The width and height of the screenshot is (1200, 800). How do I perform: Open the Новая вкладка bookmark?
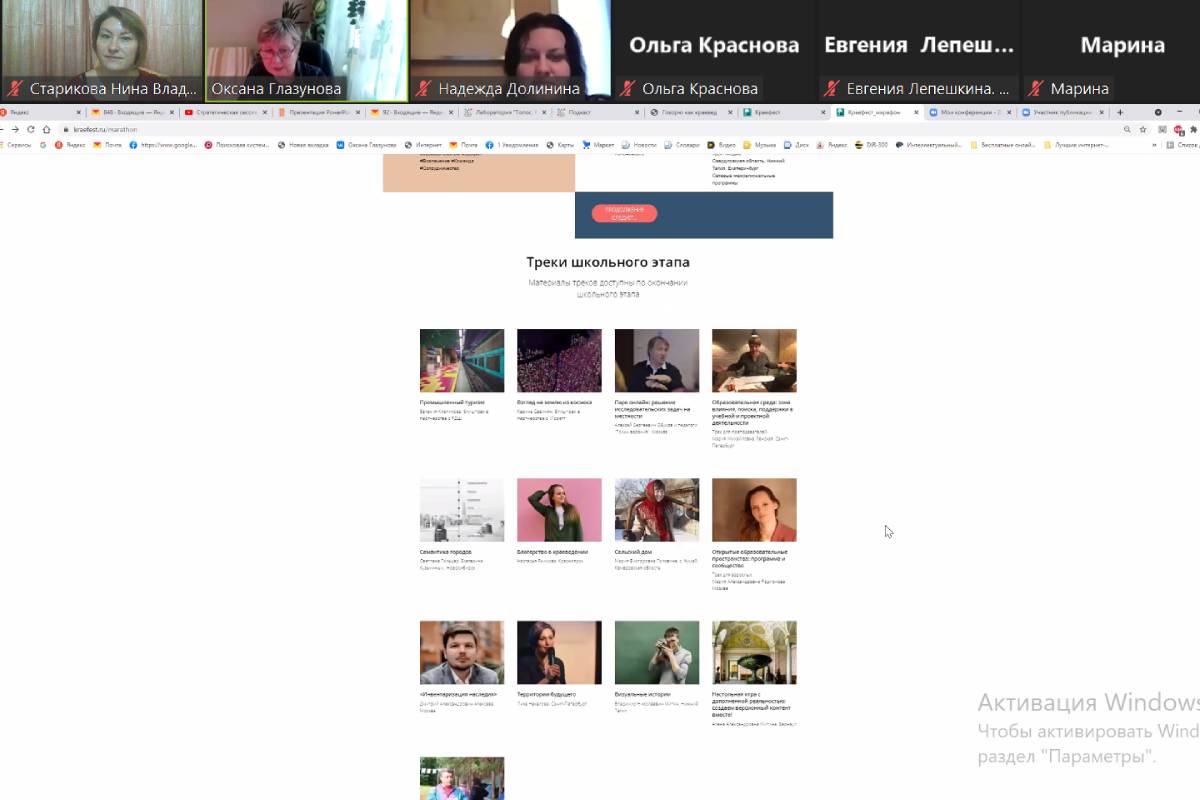pos(303,145)
